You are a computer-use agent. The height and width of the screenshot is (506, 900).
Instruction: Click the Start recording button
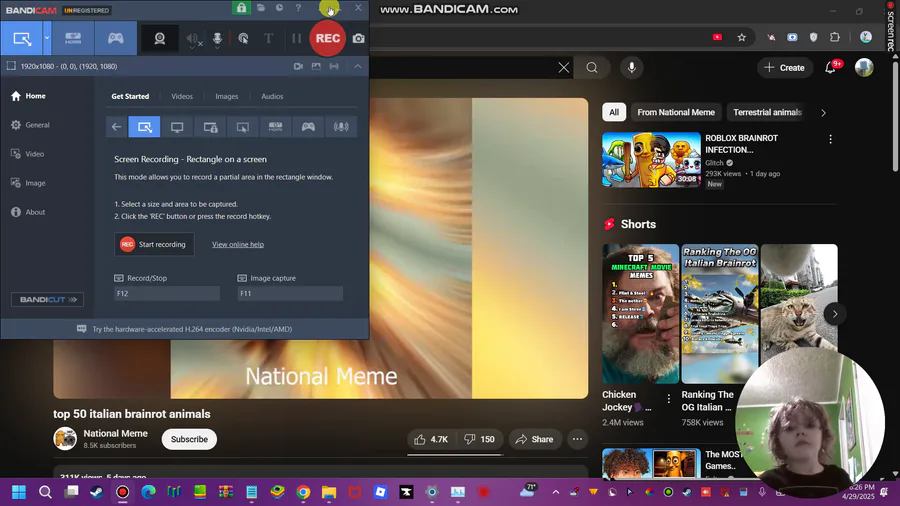(154, 244)
